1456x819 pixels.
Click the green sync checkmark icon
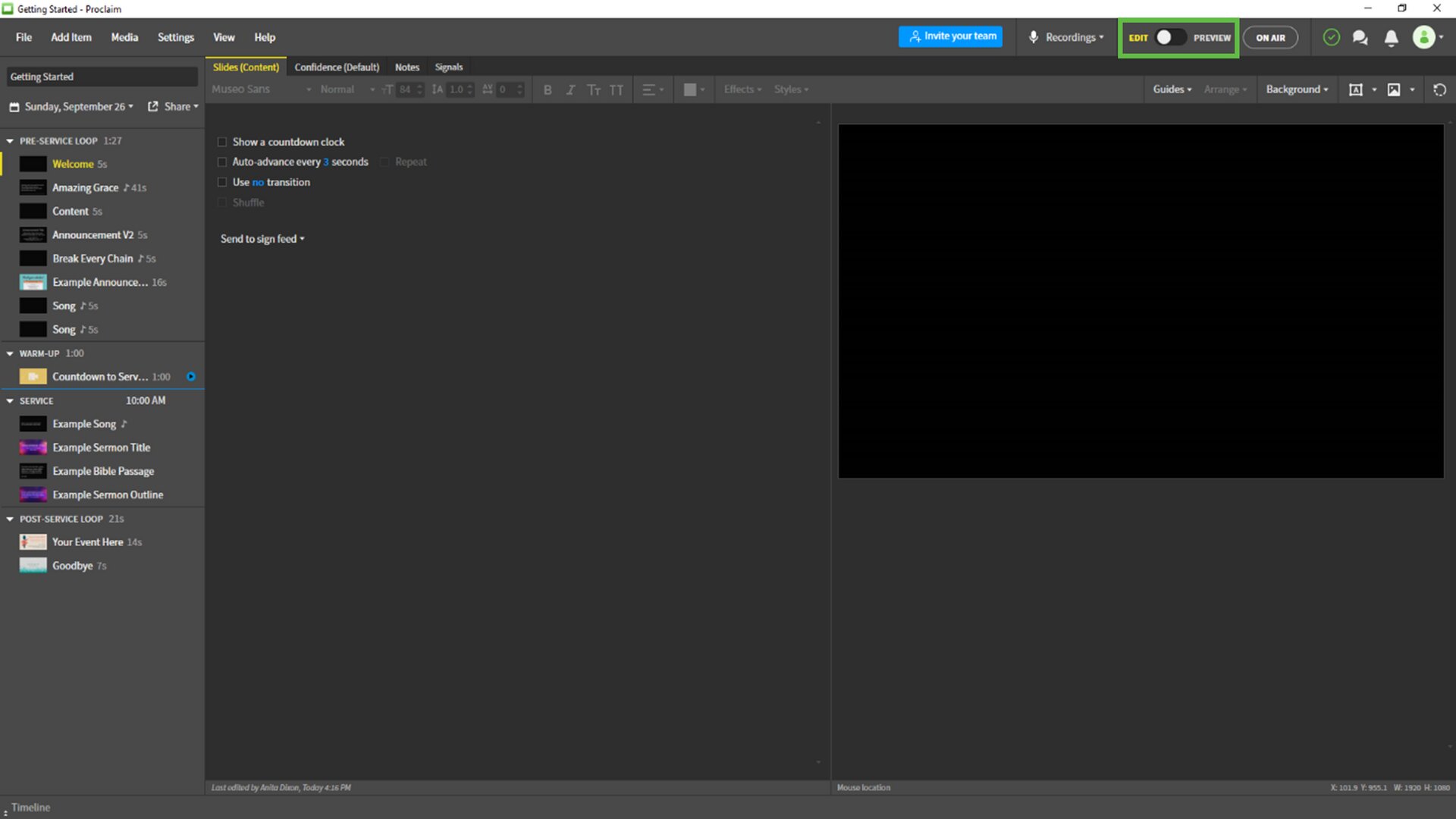click(x=1331, y=37)
